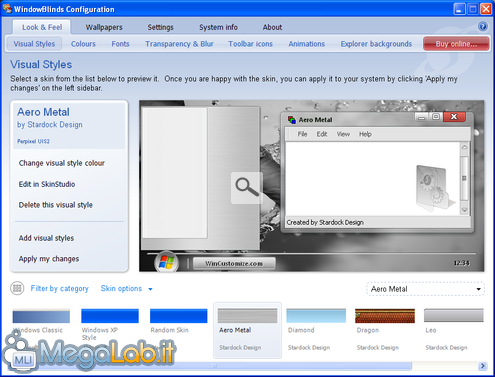The height and width of the screenshot is (377, 495).
Task: Open the Colours section
Action: 83,44
